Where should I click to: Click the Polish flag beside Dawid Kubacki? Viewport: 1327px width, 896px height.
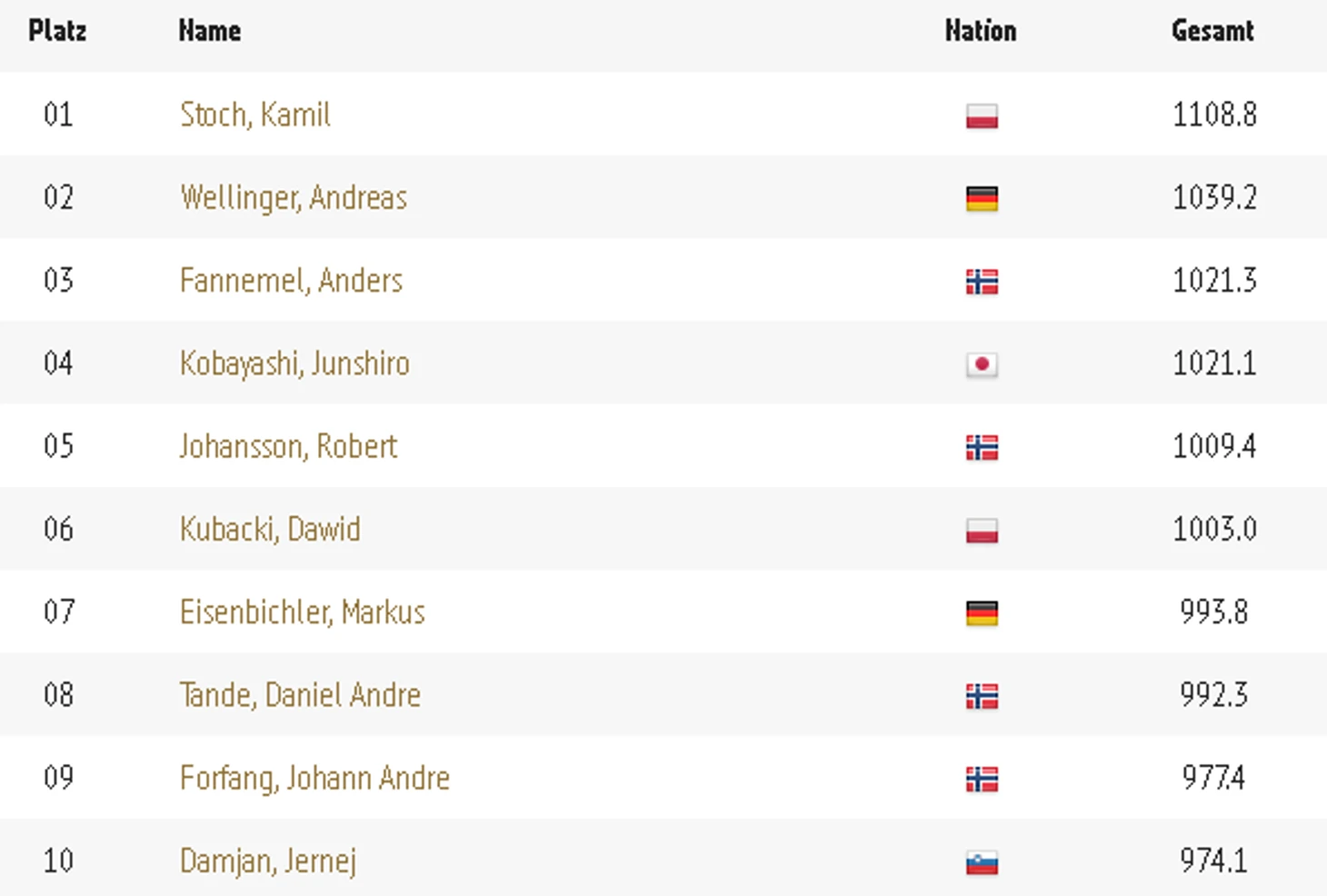982,531
